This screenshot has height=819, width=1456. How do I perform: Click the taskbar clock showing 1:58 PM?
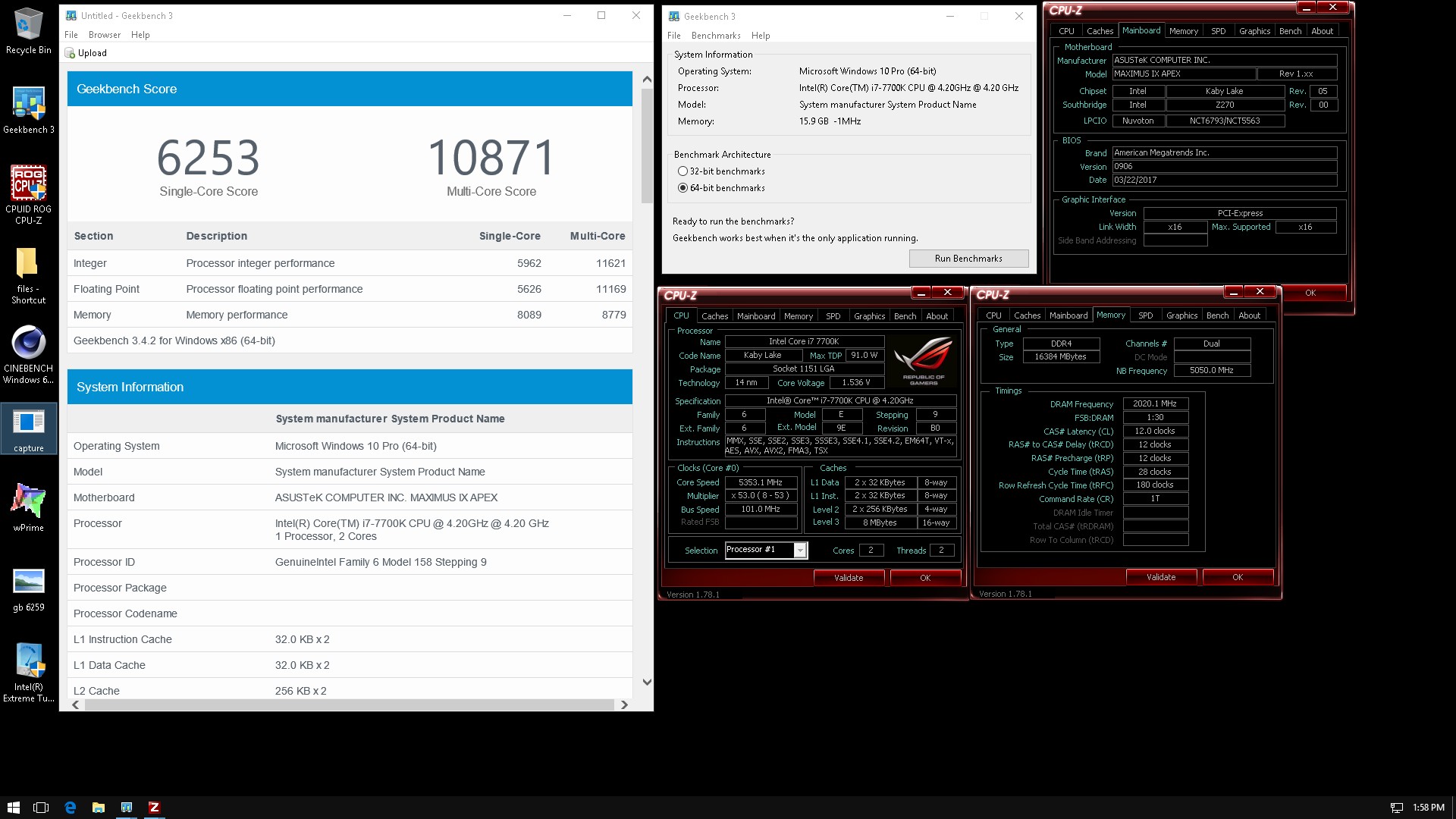[x=1429, y=808]
